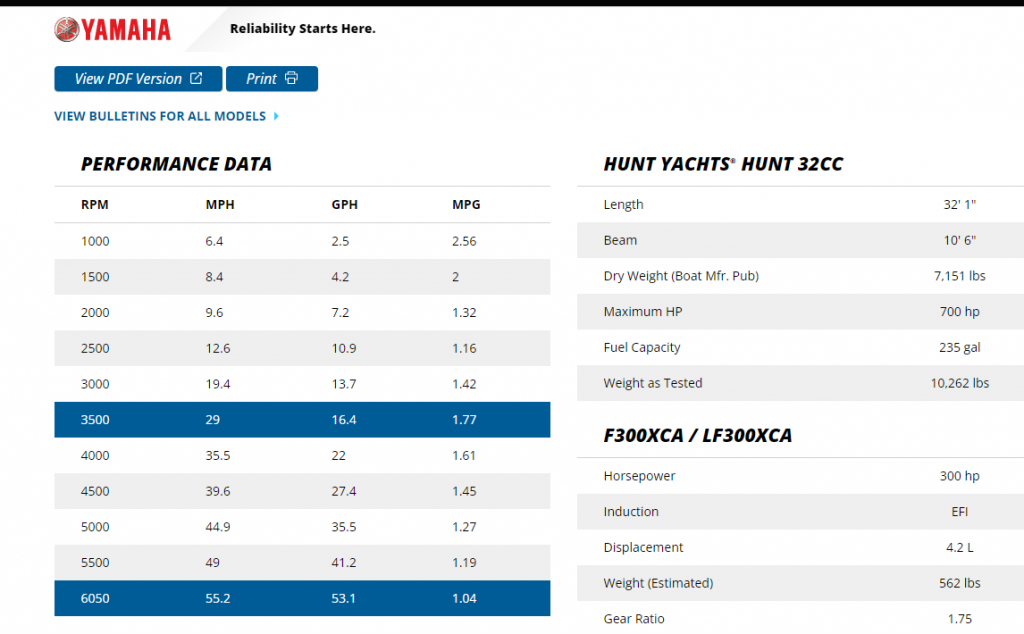The width and height of the screenshot is (1024, 634).
Task: Click the F300XCA / LF300XCA heading
Action: pyautogui.click(x=698, y=436)
